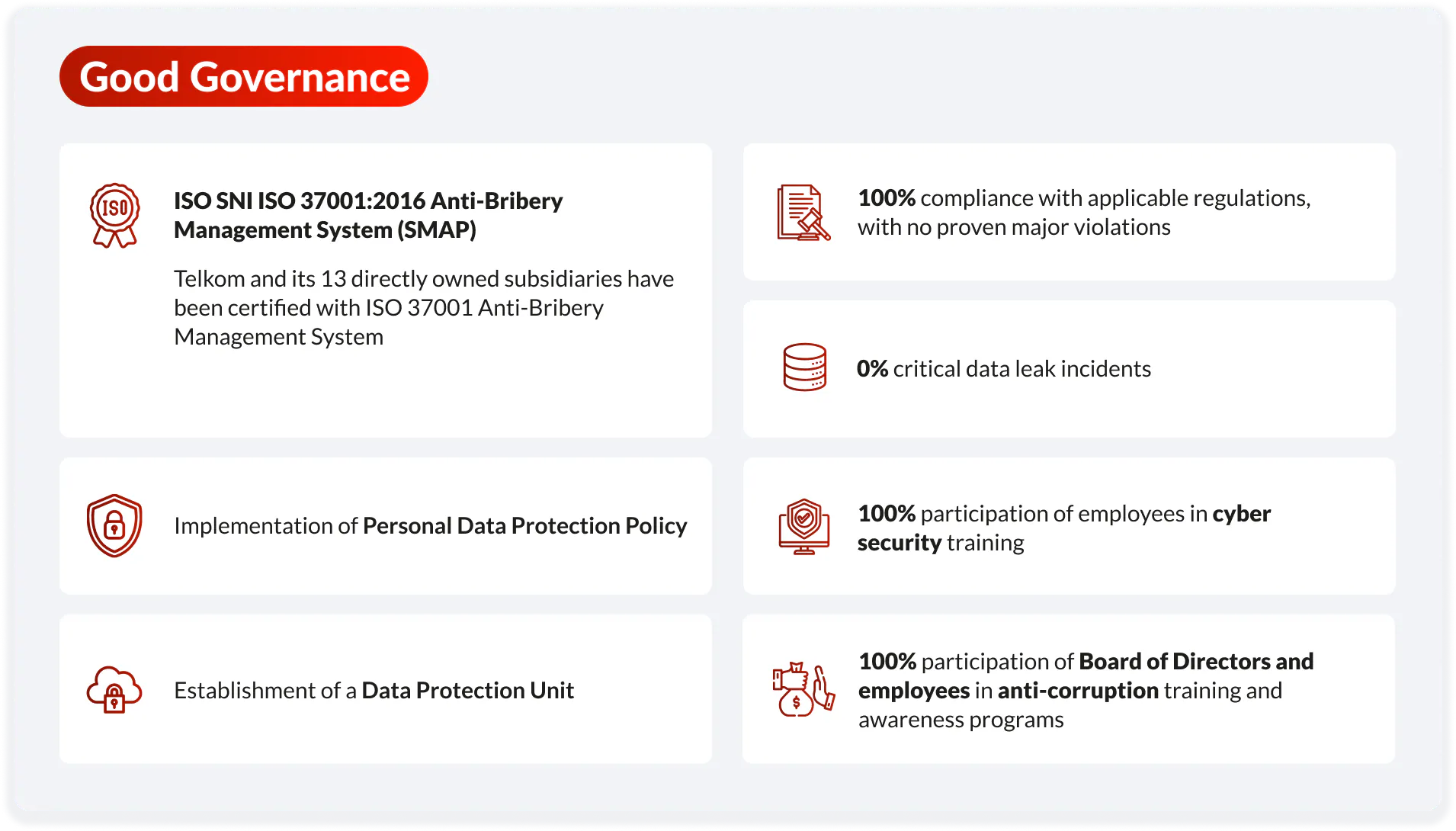Click the monitor with shield checkmark icon
Screen dimensions: 1456x831
(803, 526)
